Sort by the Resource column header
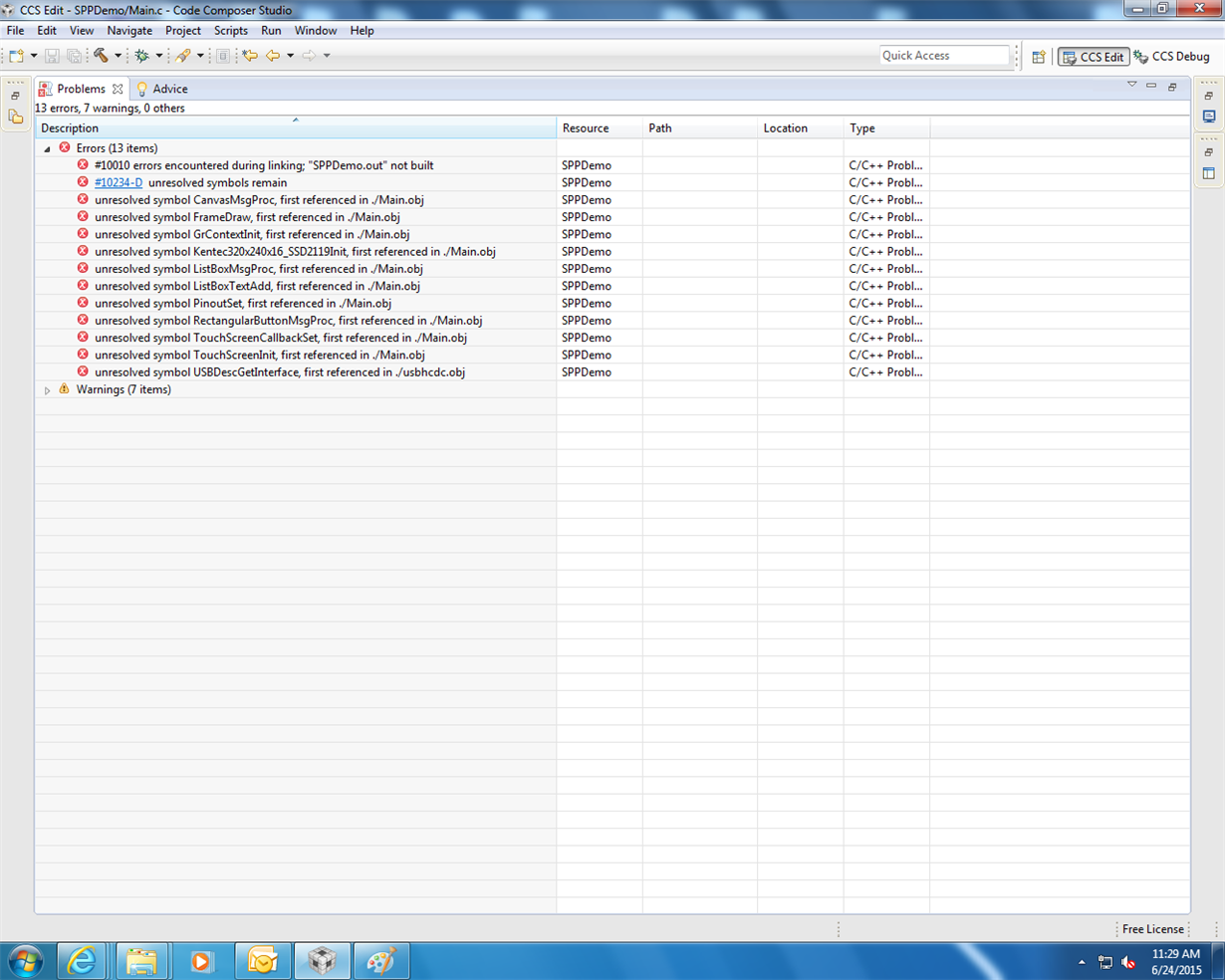 point(600,127)
